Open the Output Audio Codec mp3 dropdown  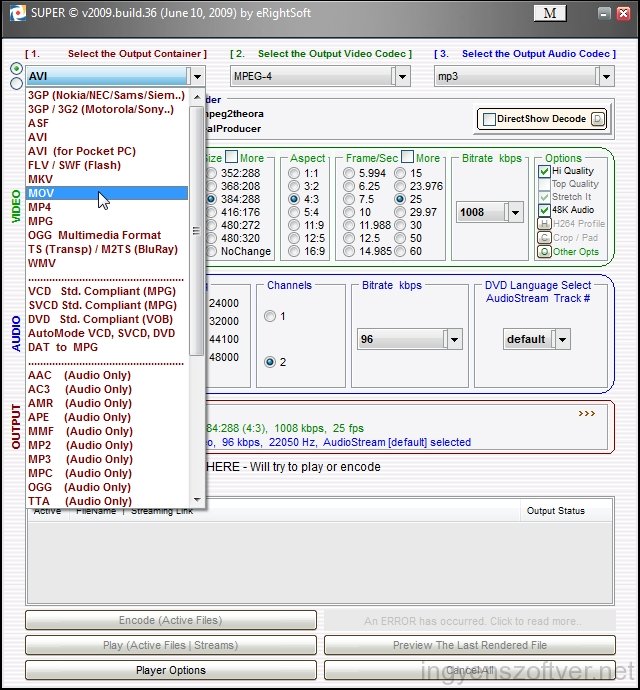click(607, 76)
